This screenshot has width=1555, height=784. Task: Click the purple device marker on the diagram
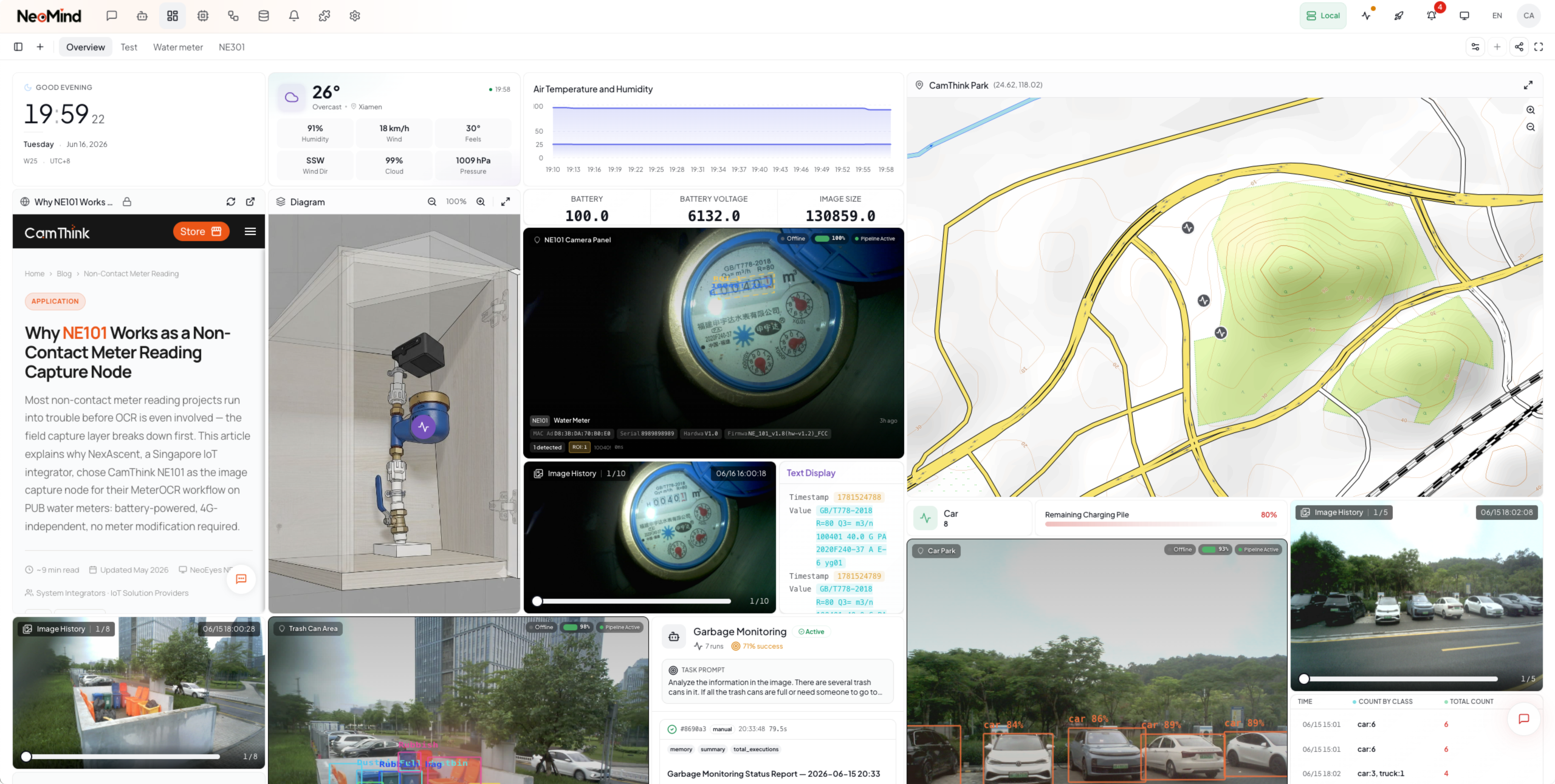click(424, 427)
